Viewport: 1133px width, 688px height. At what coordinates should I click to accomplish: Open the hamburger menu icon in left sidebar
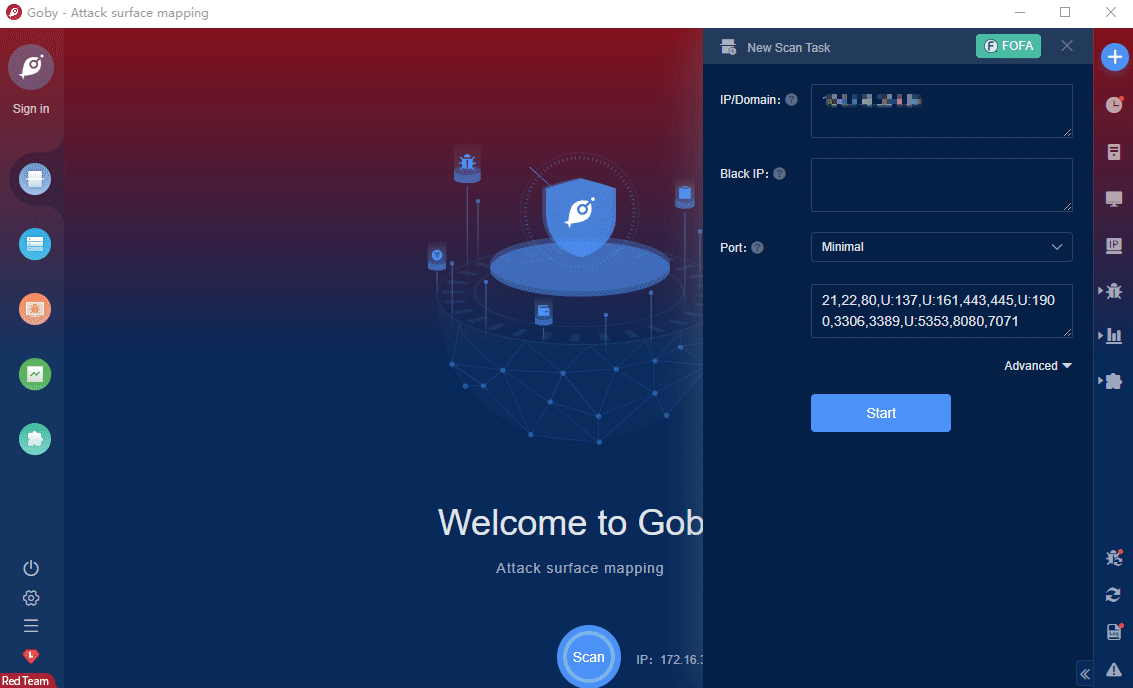(31, 626)
